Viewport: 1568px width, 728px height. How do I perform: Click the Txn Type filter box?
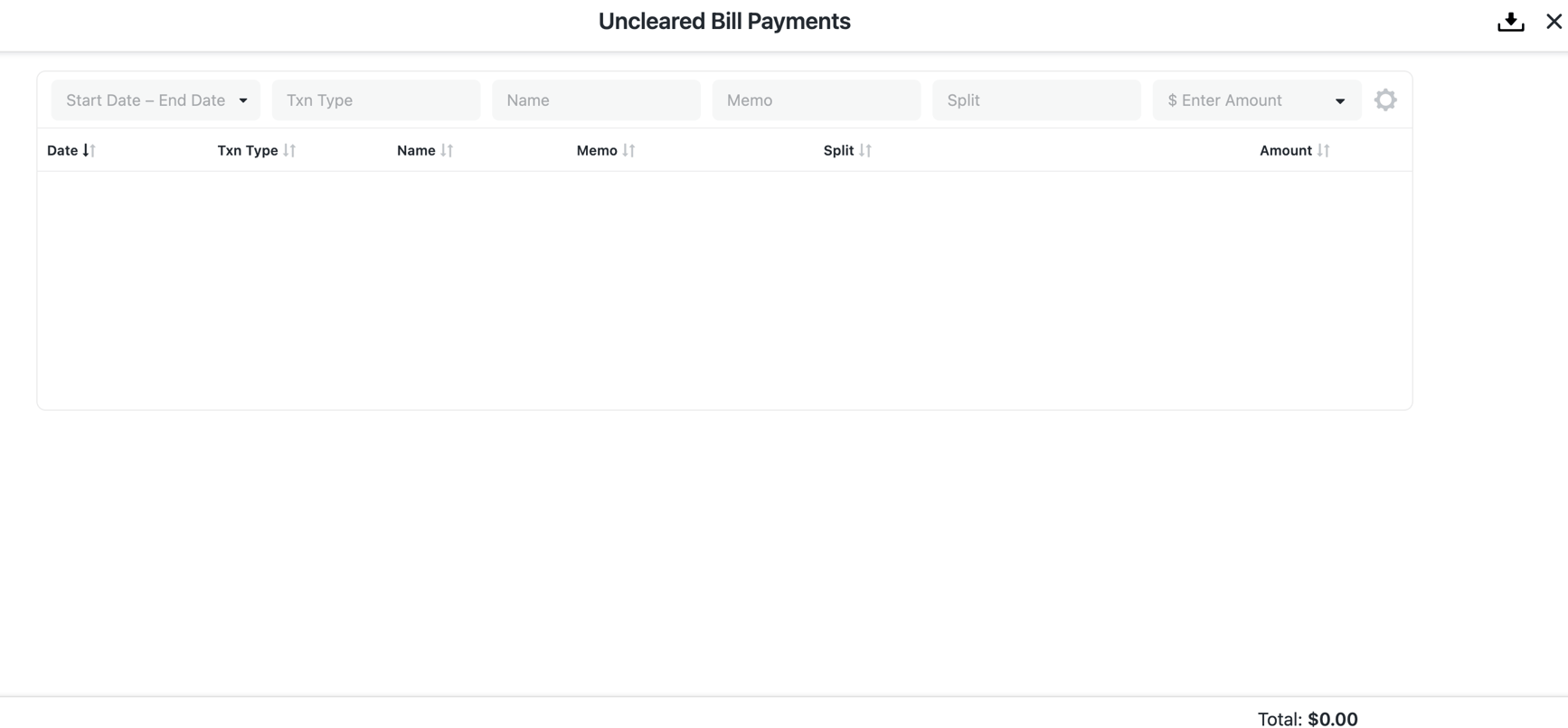tap(375, 99)
